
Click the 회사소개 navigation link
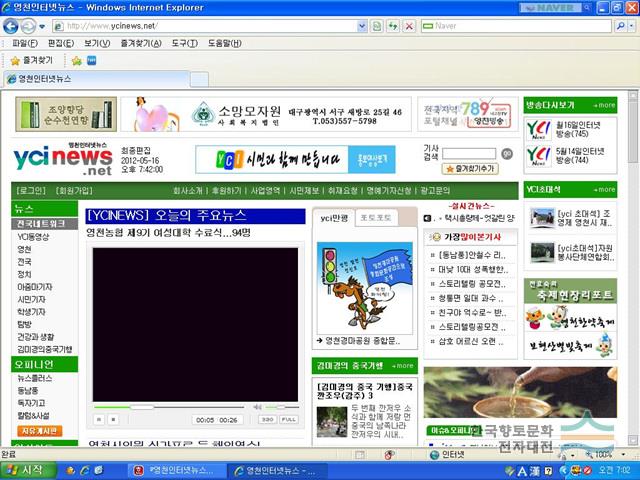(188, 191)
